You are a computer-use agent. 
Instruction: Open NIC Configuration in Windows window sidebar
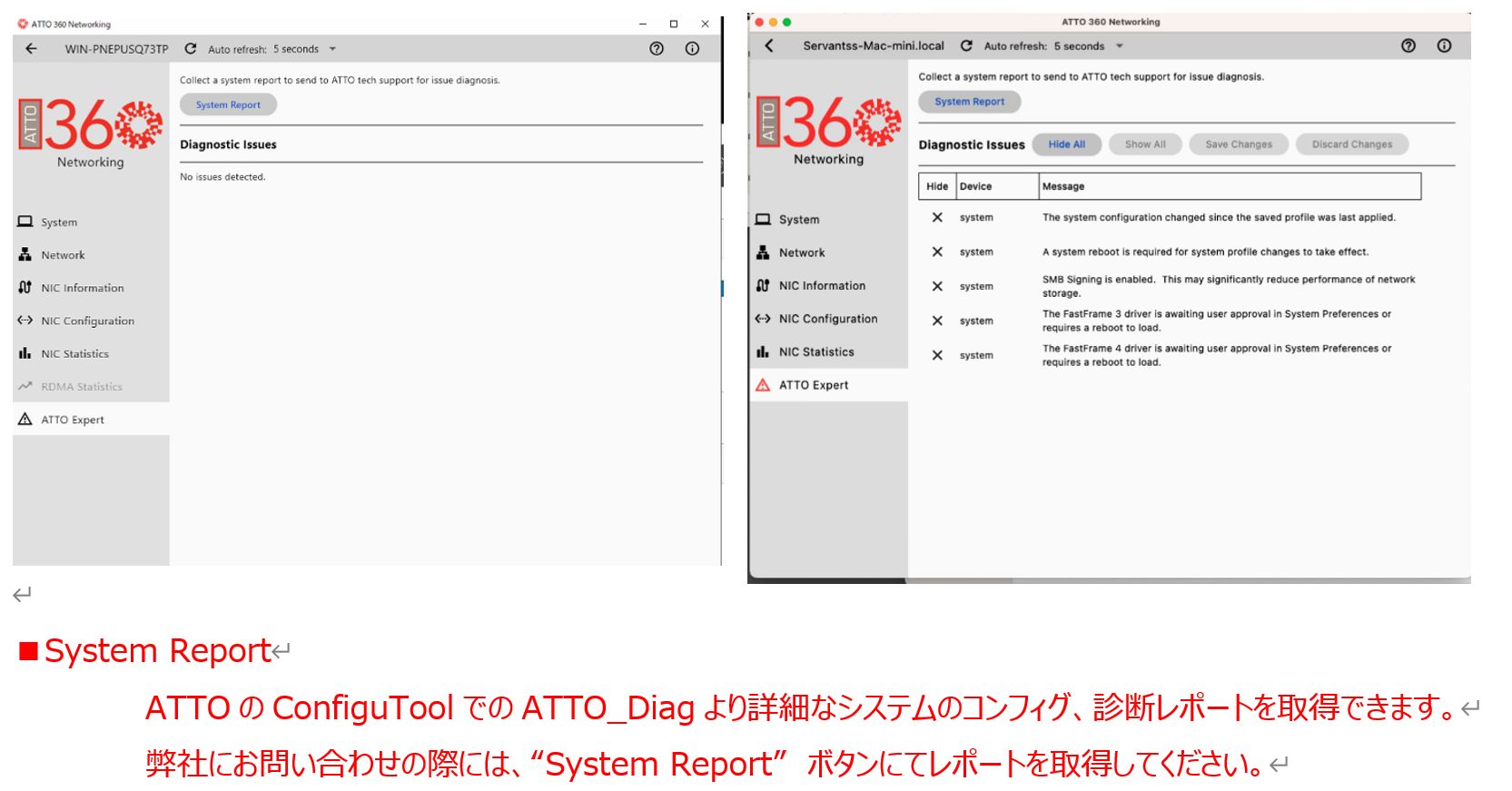point(91,321)
